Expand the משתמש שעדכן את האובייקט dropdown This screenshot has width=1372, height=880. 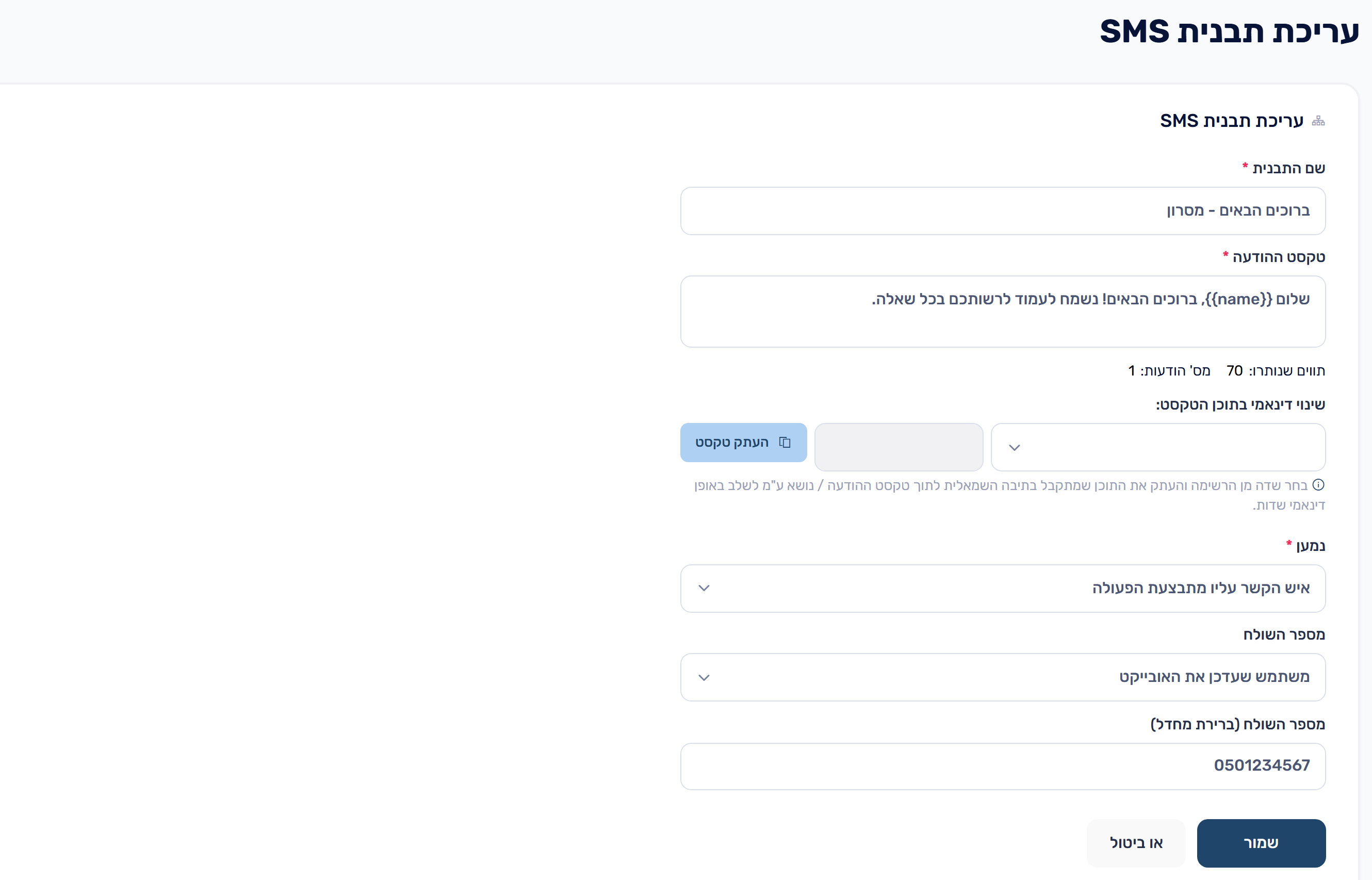pyautogui.click(x=1003, y=678)
